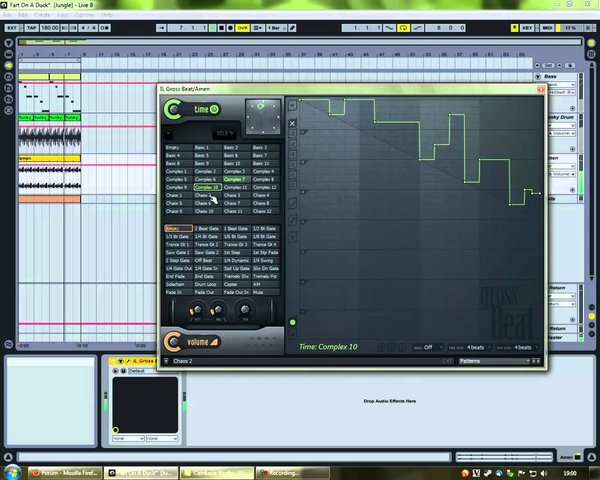Viewport: 600px width, 480px height.
Task: Click the punch-out switch icon
Action: coord(417,28)
